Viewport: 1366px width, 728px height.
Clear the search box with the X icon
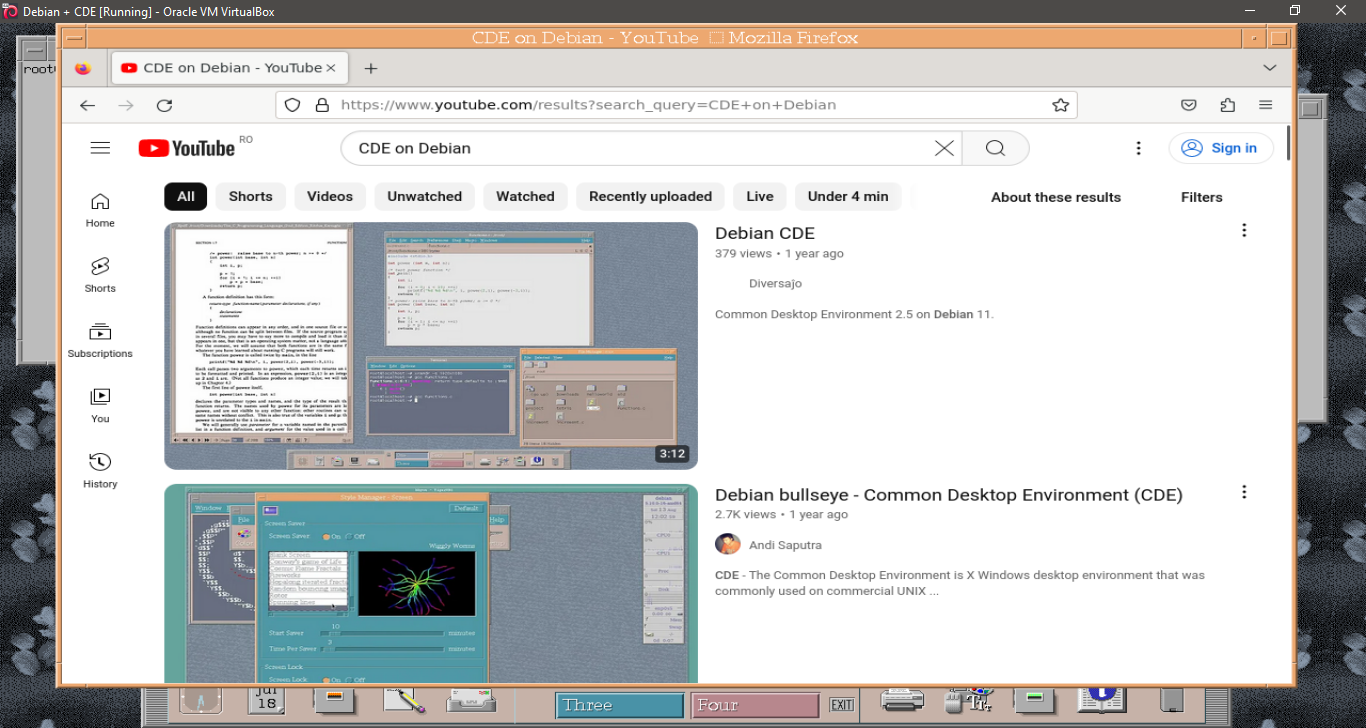[x=943, y=148]
